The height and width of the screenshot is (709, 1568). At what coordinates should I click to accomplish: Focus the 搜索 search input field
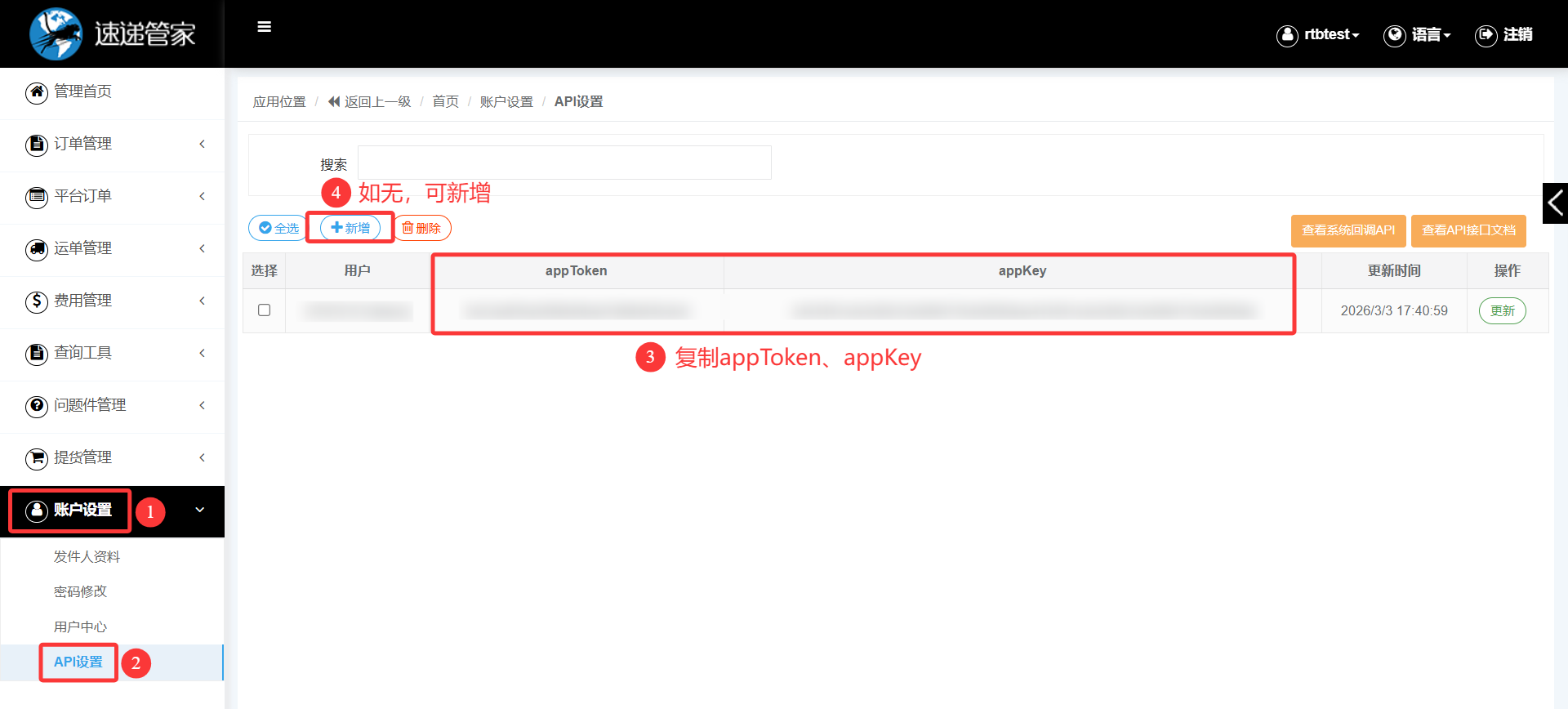564,163
